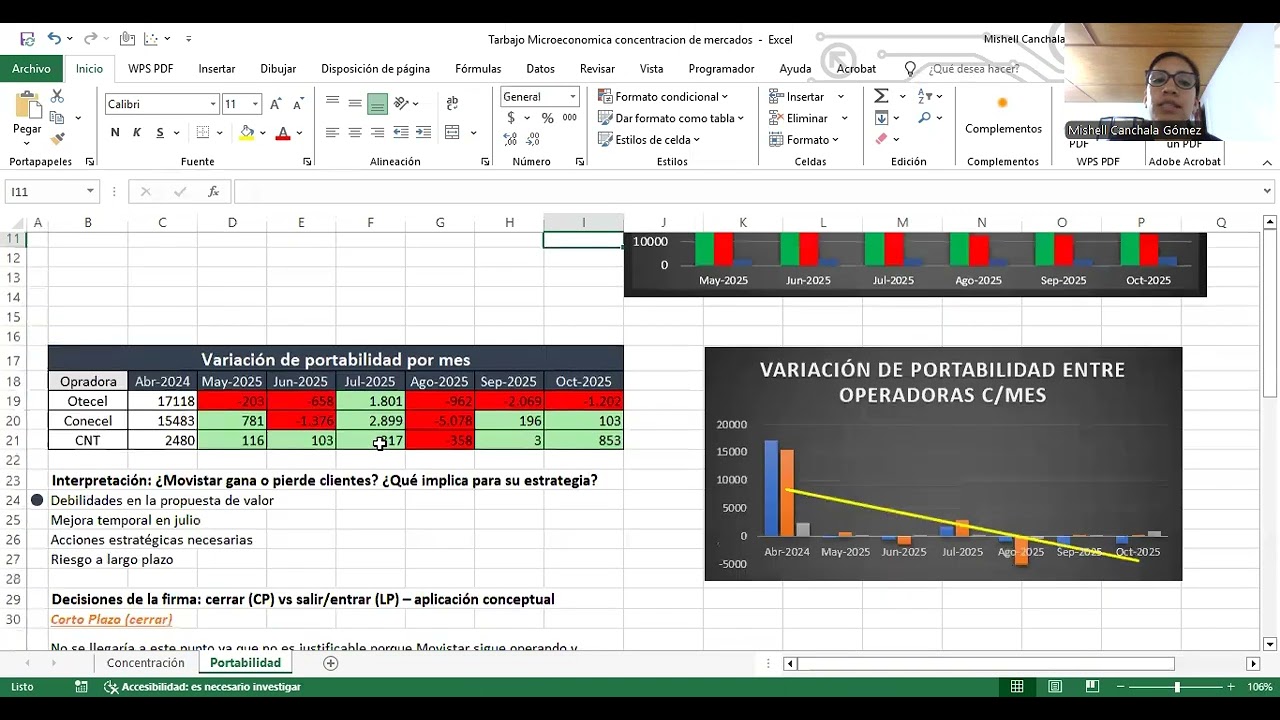Select the Page Layout view icon in the status bar

[1055, 687]
